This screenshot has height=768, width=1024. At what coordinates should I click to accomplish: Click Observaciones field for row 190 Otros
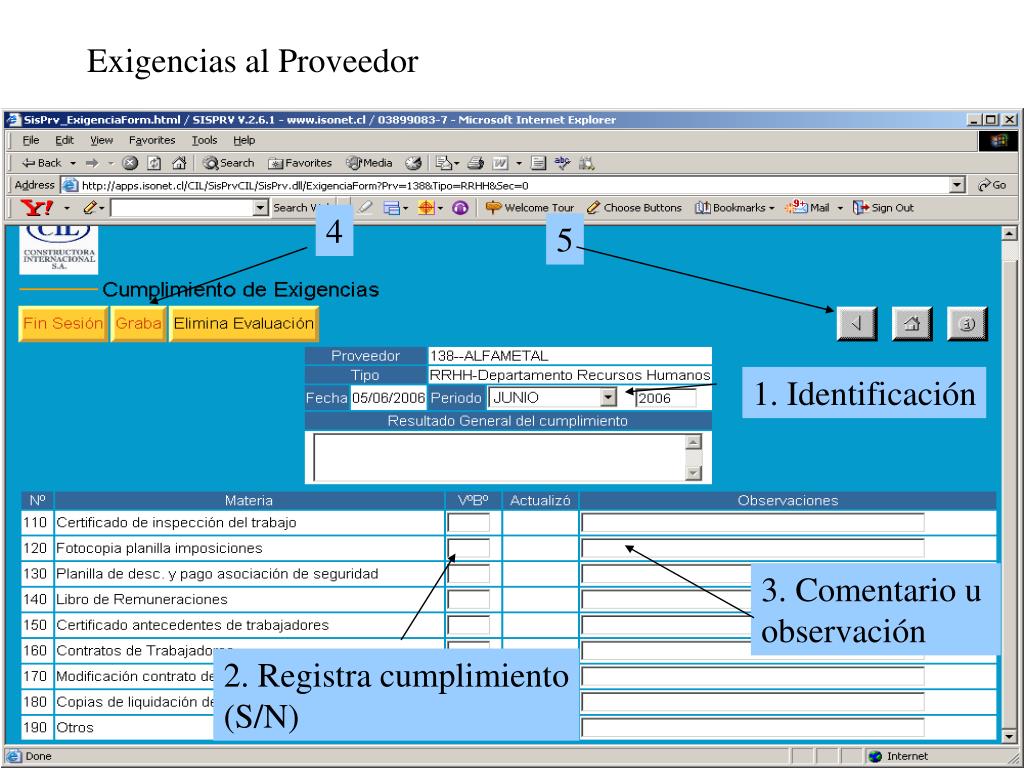click(753, 728)
